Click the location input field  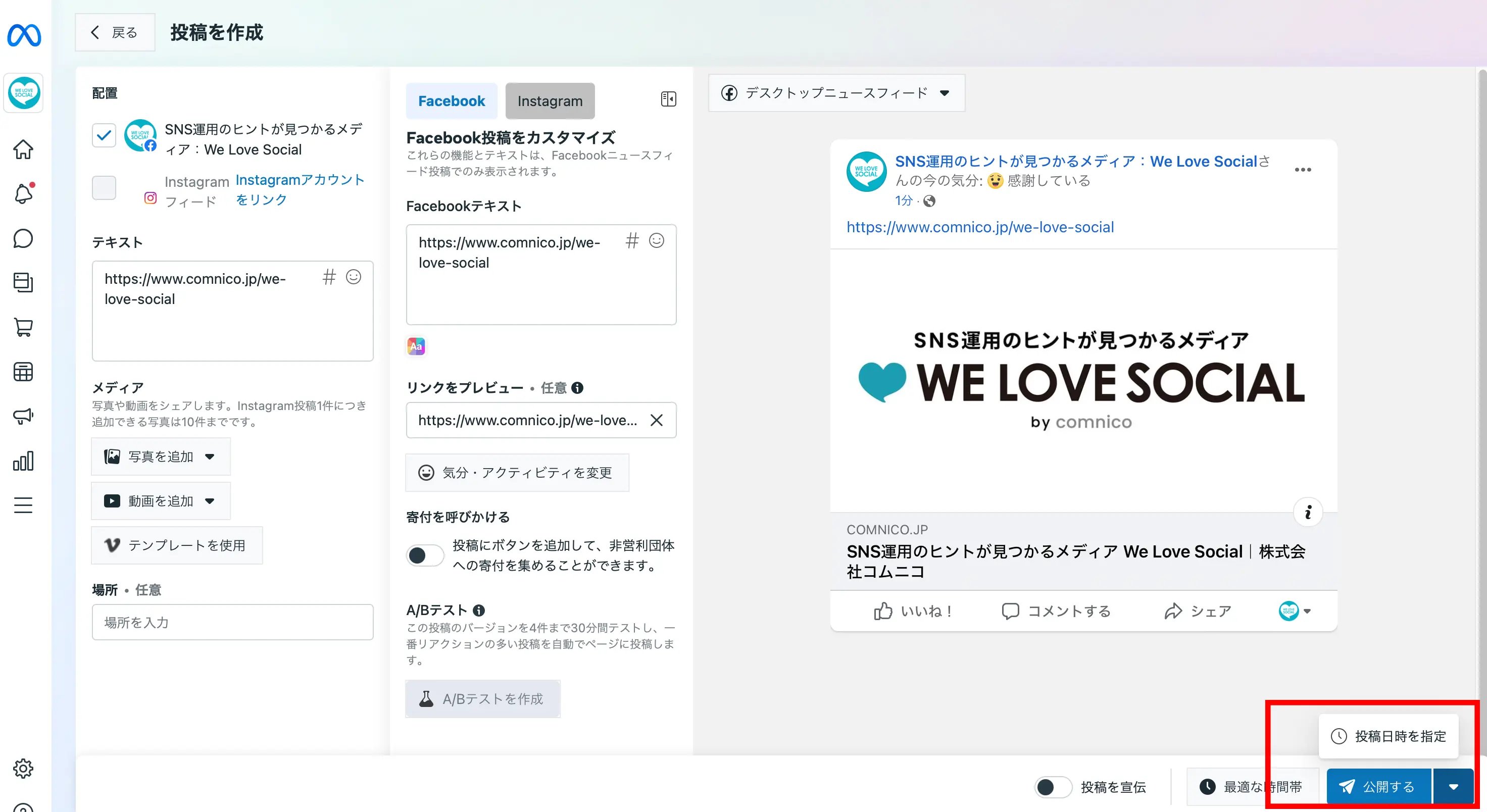233,622
